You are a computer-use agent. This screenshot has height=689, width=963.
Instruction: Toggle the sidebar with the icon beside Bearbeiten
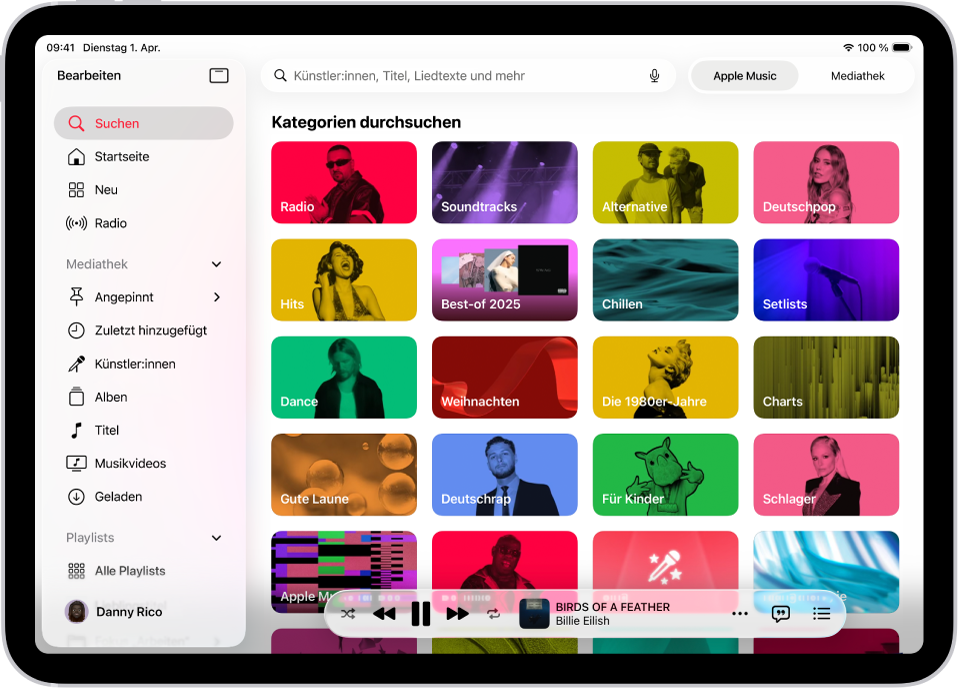(x=219, y=75)
